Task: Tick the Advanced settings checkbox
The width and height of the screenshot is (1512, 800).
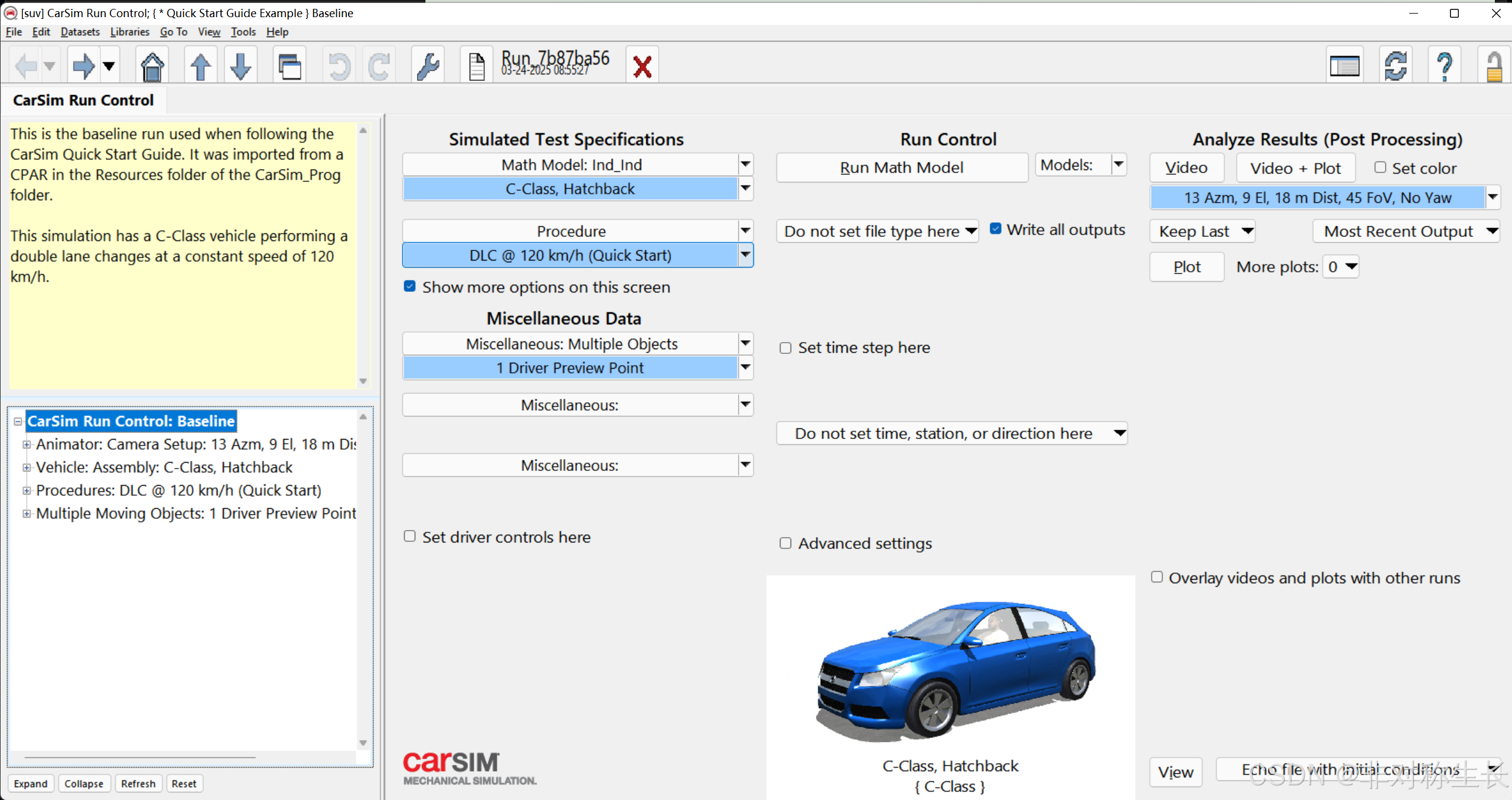Action: 785,543
